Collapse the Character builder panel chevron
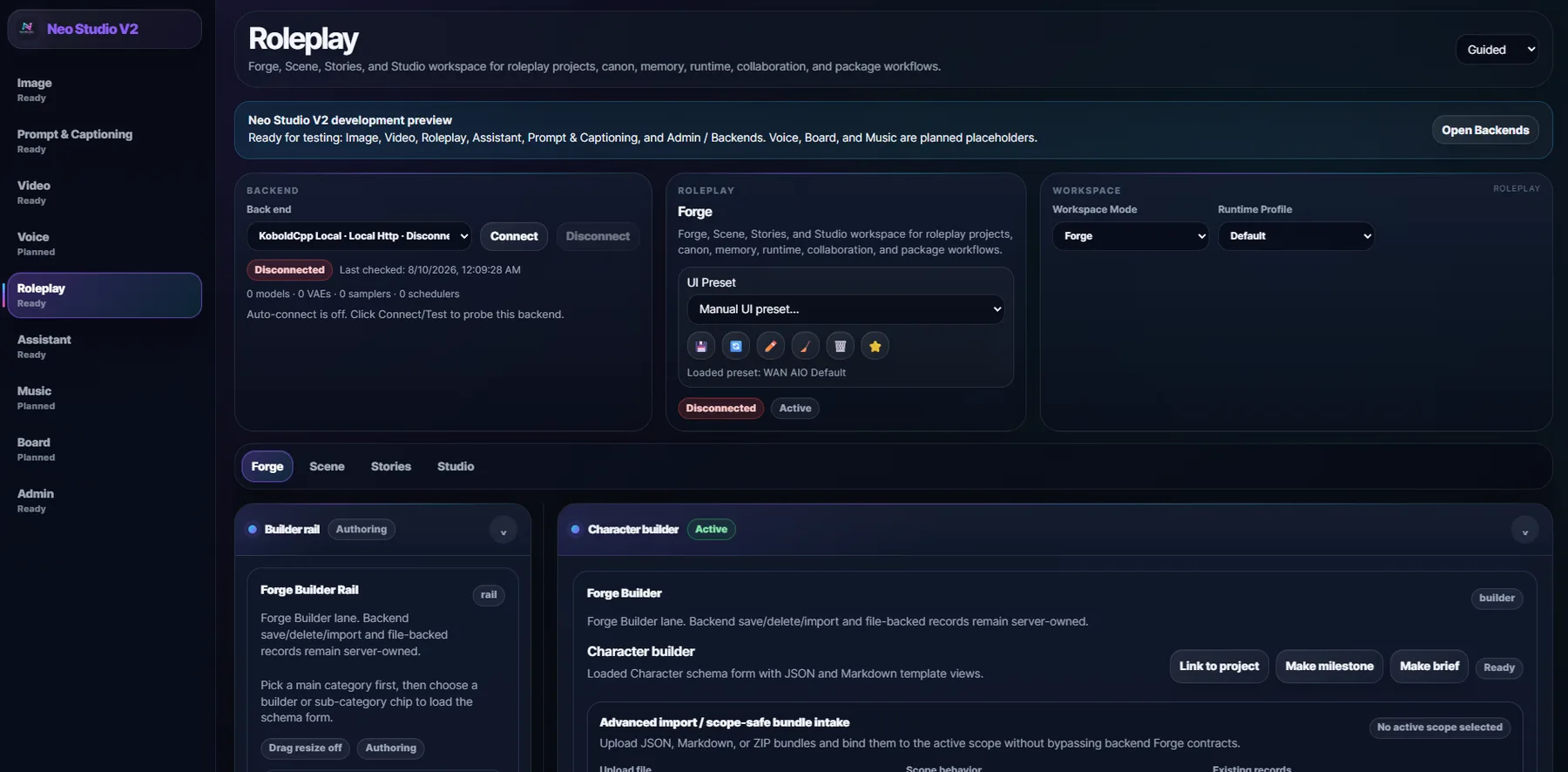The width and height of the screenshot is (1568, 772). coord(1524,531)
